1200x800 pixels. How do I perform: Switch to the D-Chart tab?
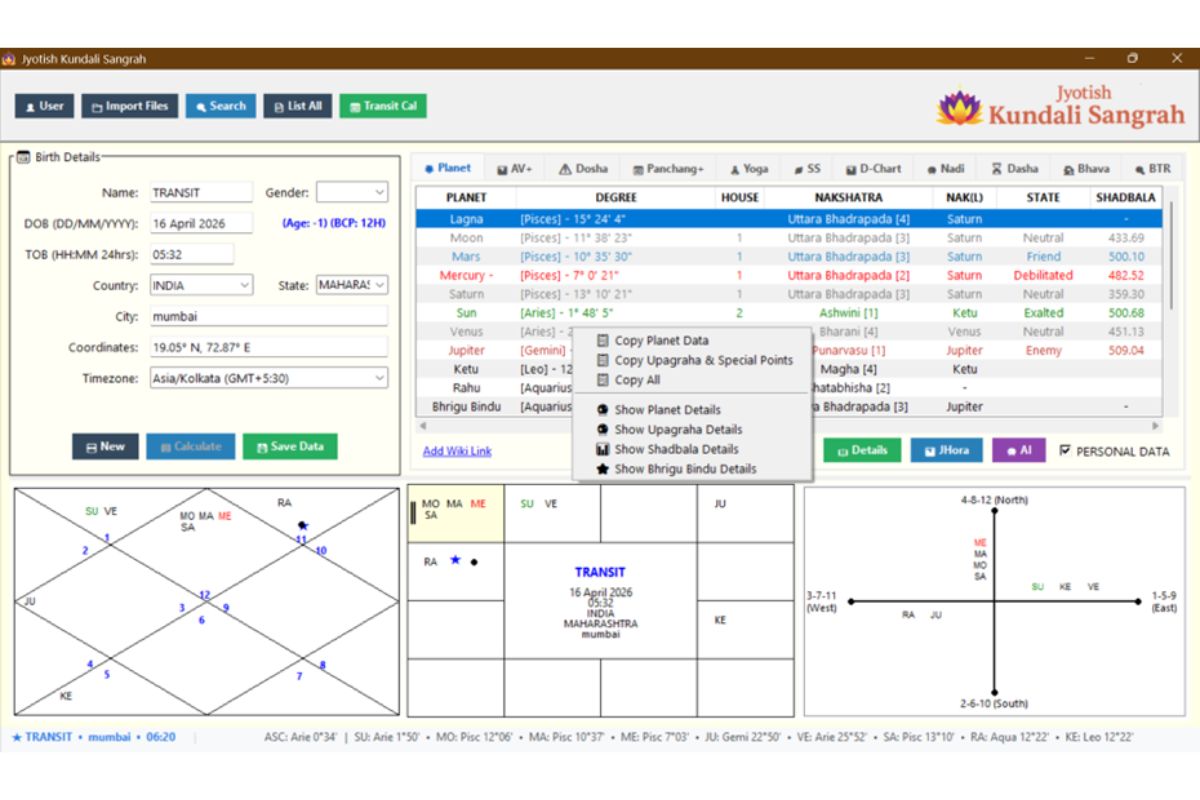[x=873, y=169]
